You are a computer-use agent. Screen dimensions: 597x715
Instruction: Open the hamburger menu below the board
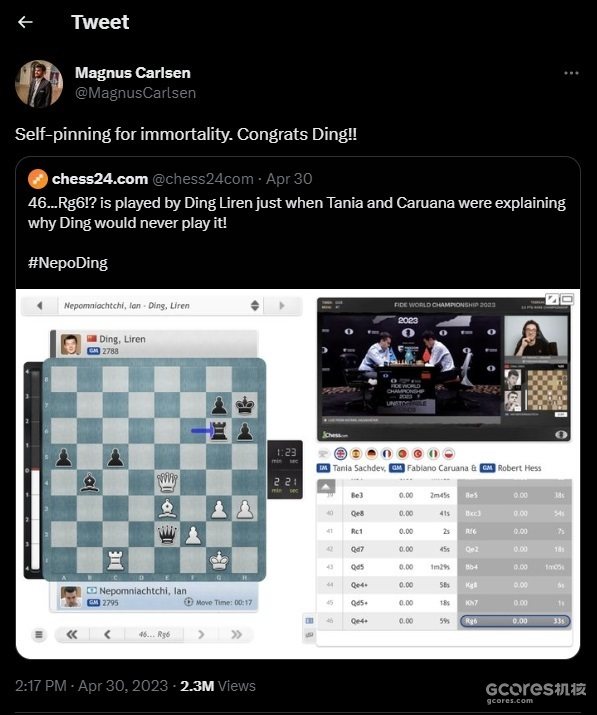click(x=39, y=634)
